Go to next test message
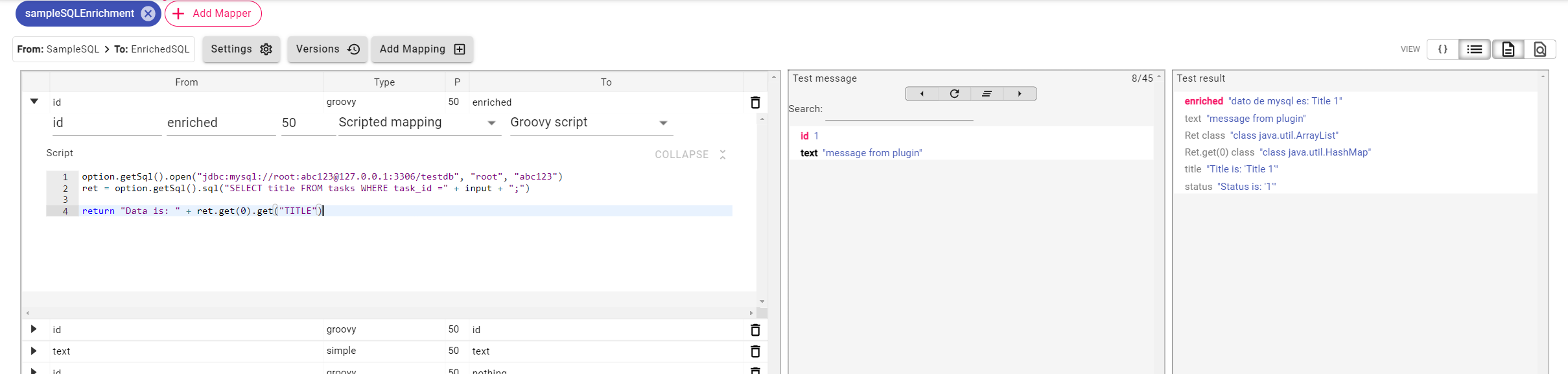The width and height of the screenshot is (1568, 374). click(x=1020, y=94)
